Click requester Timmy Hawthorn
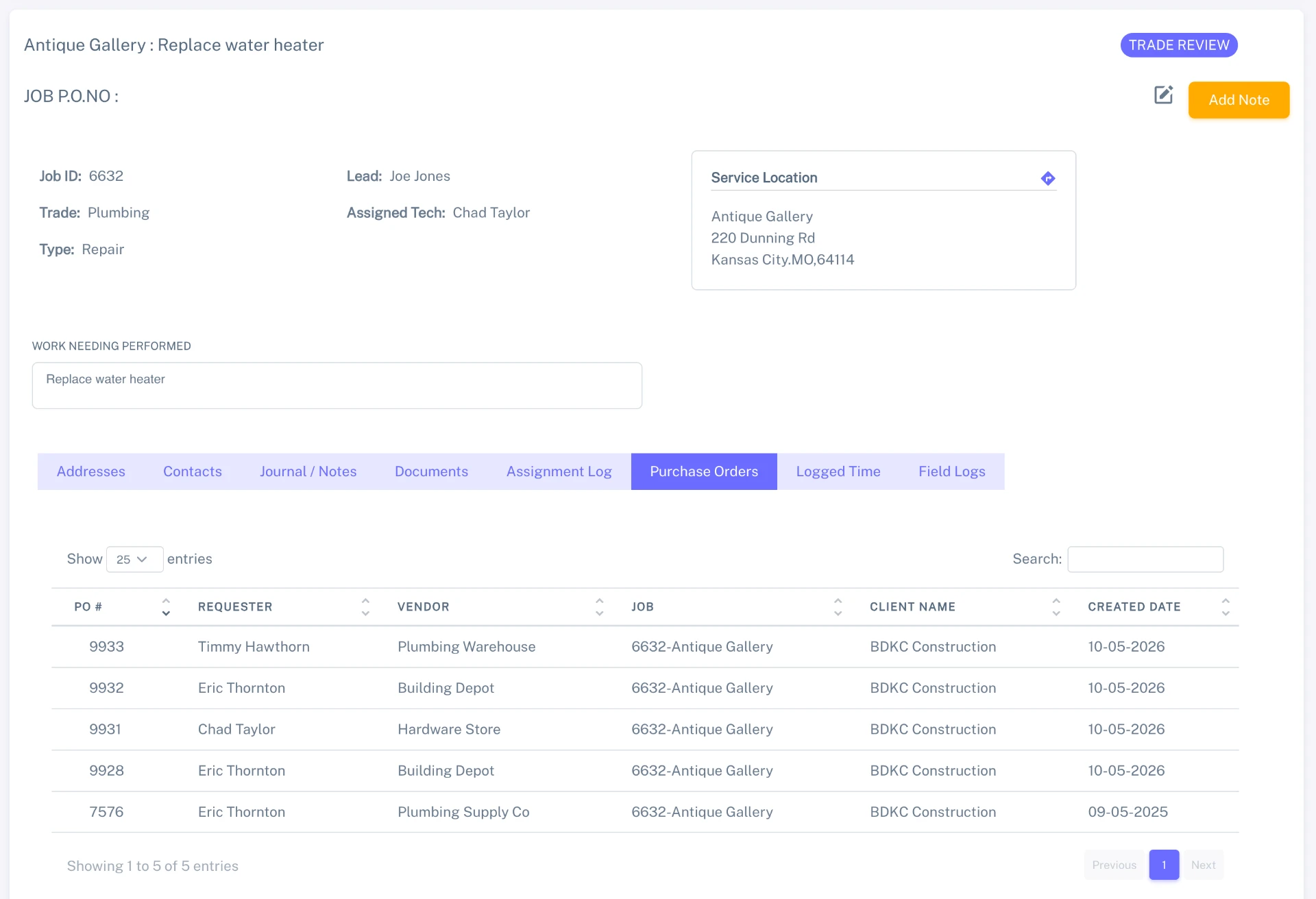 [254, 647]
